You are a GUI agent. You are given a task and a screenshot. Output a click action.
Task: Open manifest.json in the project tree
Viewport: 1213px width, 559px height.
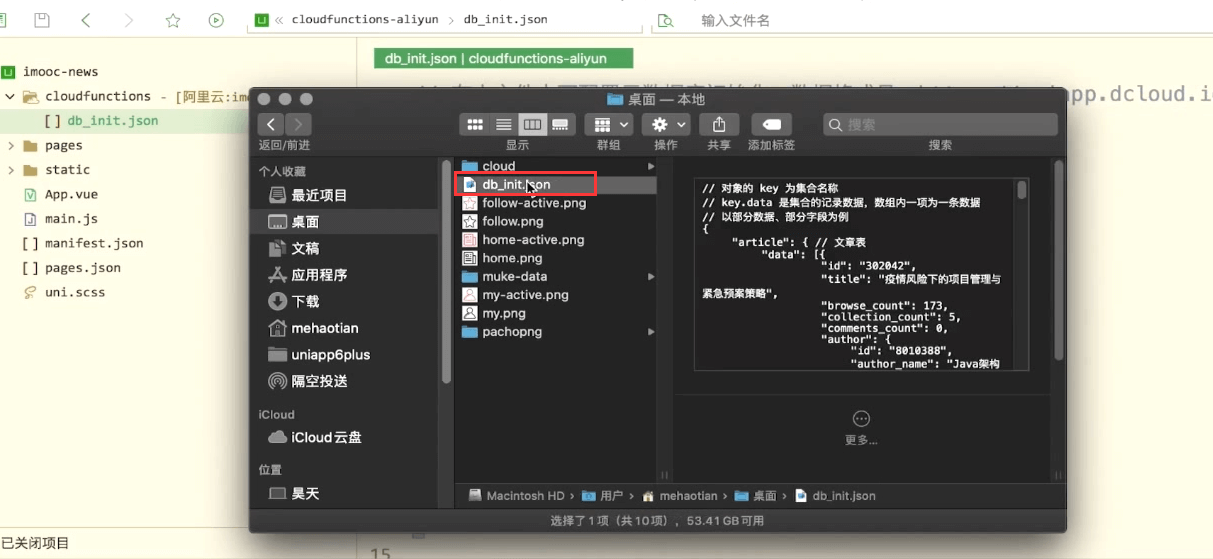[94, 243]
